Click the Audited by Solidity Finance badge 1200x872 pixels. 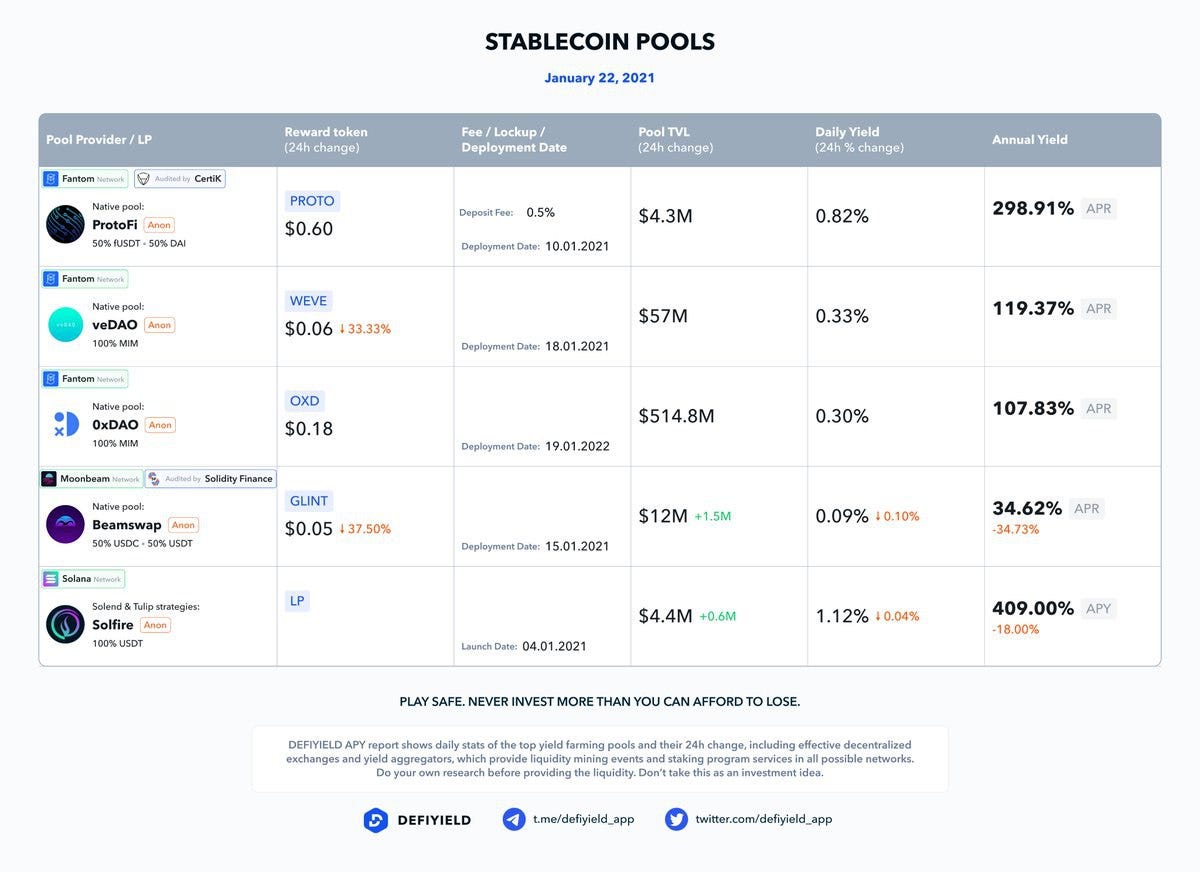pyautogui.click(x=211, y=479)
